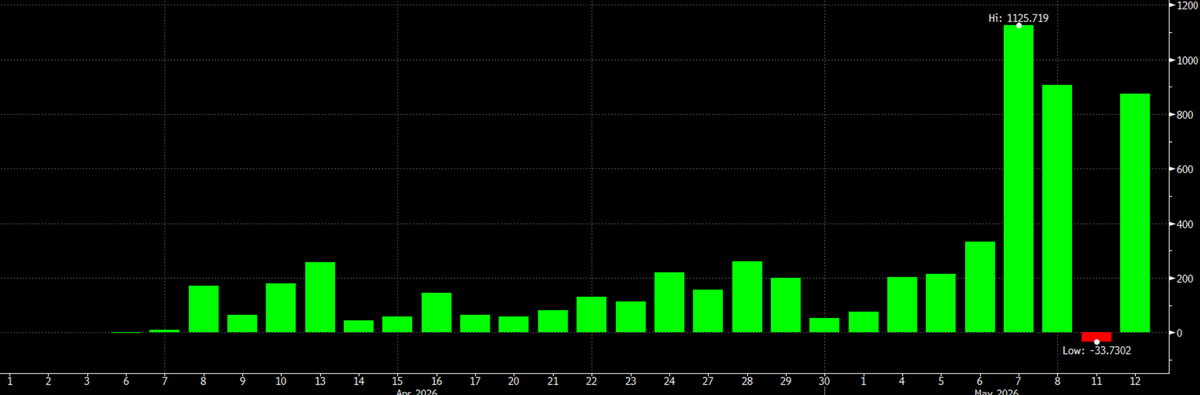The image size is (1200, 395).
Task: Click the x-axis date label 11
Action: tap(1096, 381)
